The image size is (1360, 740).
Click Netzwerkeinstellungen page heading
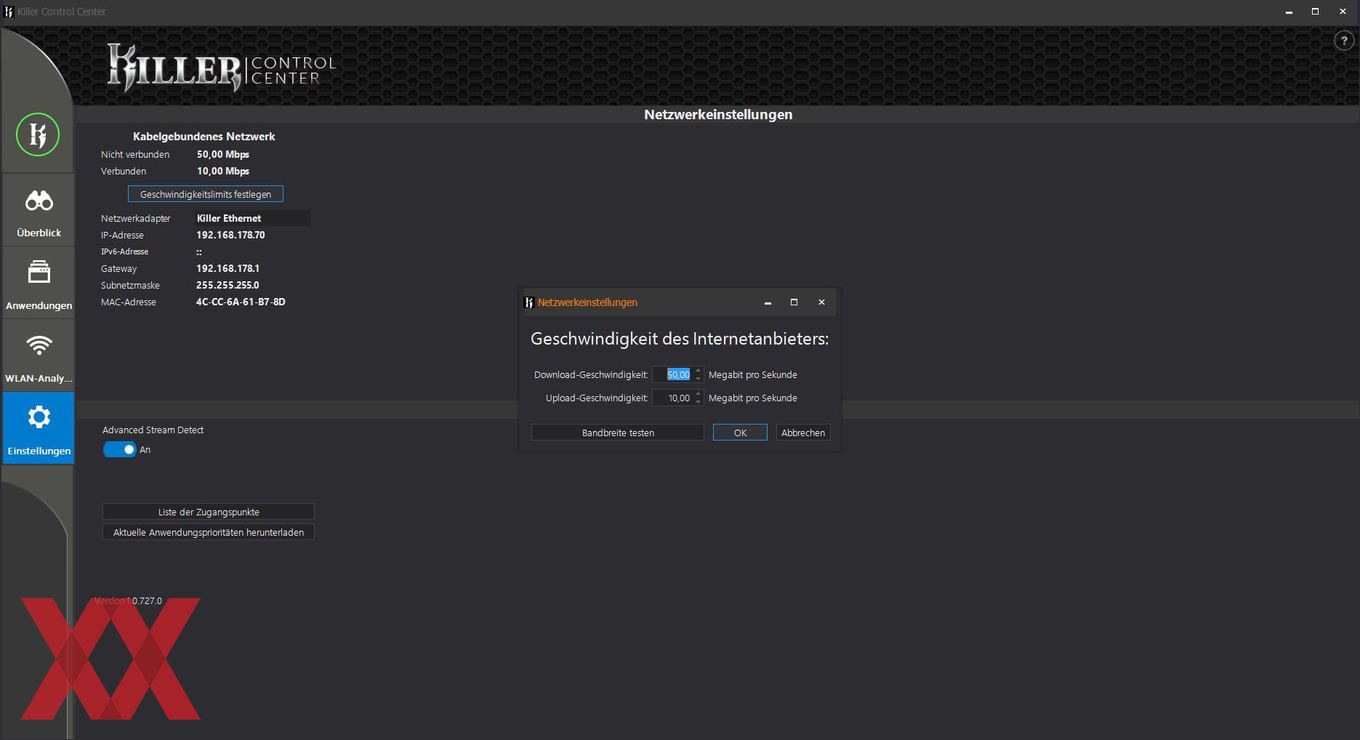point(718,114)
